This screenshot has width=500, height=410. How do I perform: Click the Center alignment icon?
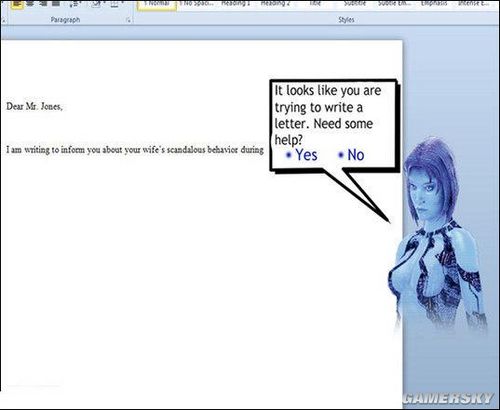point(31,4)
